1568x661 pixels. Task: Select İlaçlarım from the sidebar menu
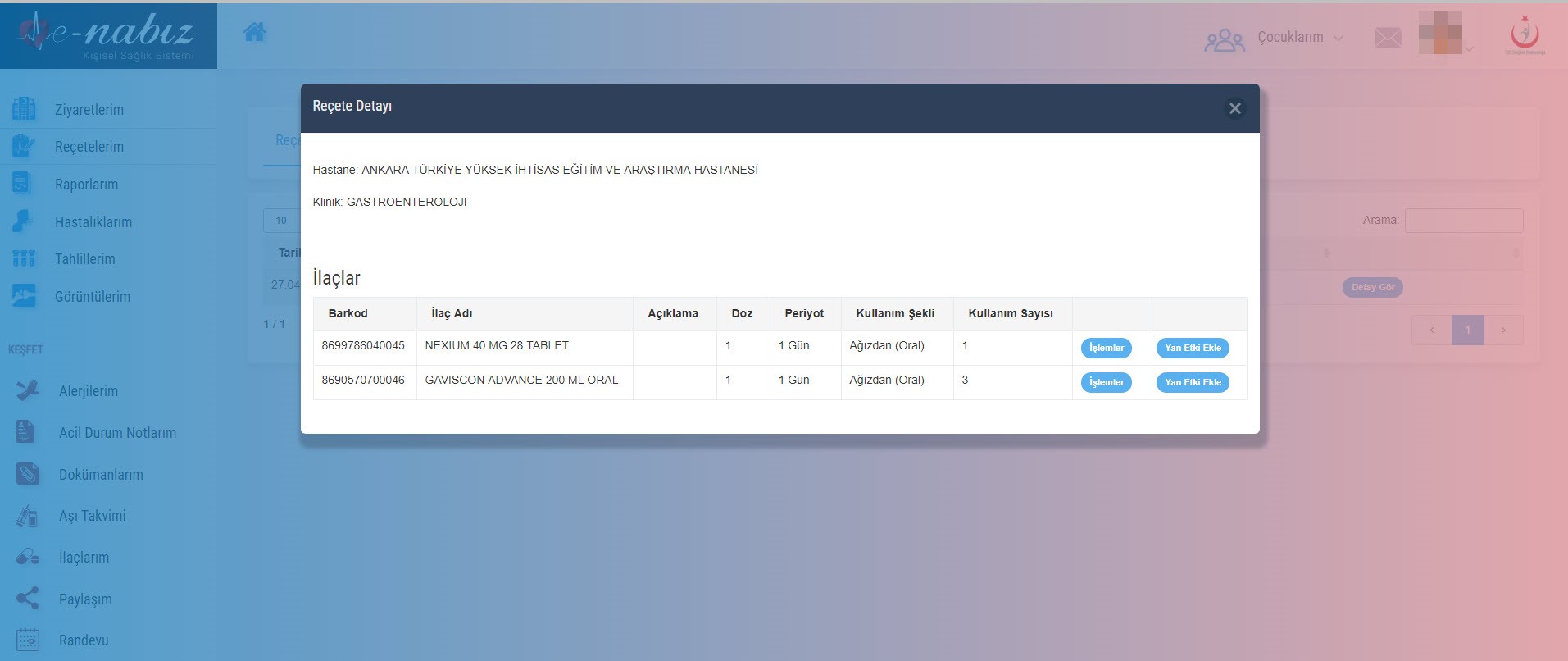pos(84,558)
